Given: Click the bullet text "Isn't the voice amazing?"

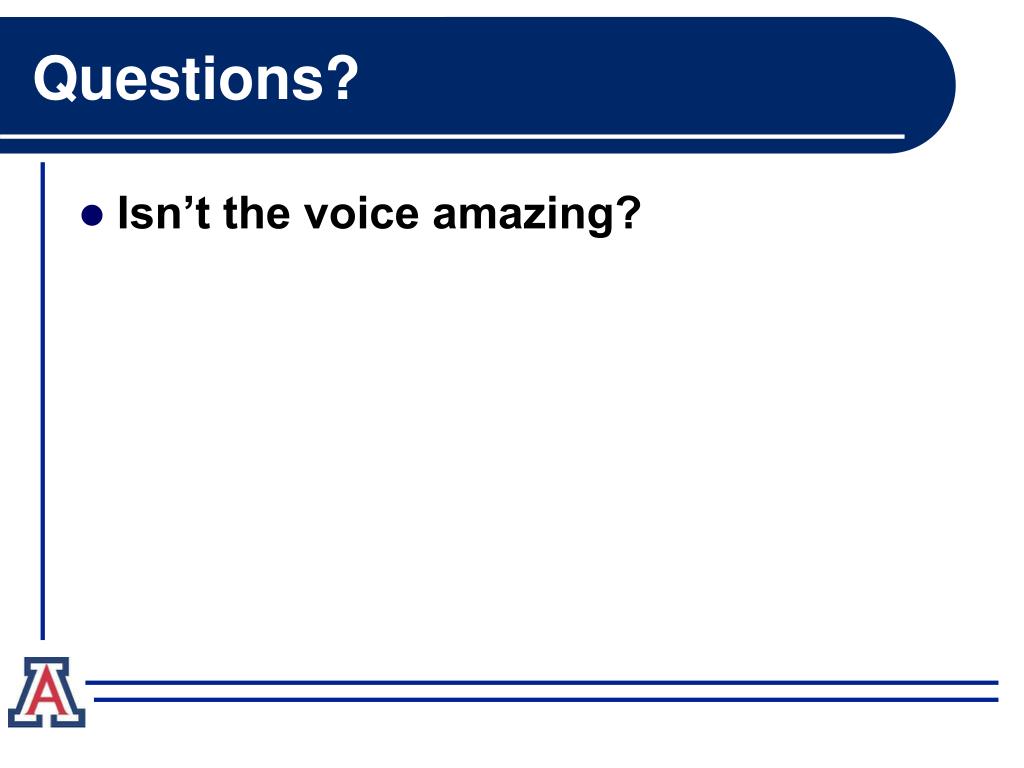Looking at the screenshot, I should (x=379, y=216).
